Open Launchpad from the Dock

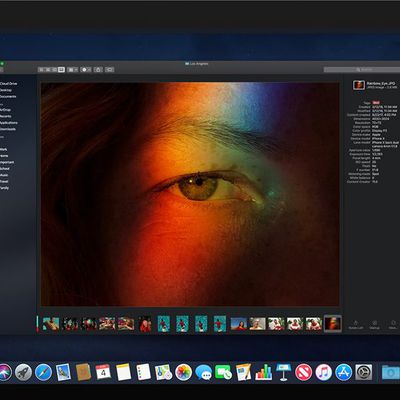point(23,372)
